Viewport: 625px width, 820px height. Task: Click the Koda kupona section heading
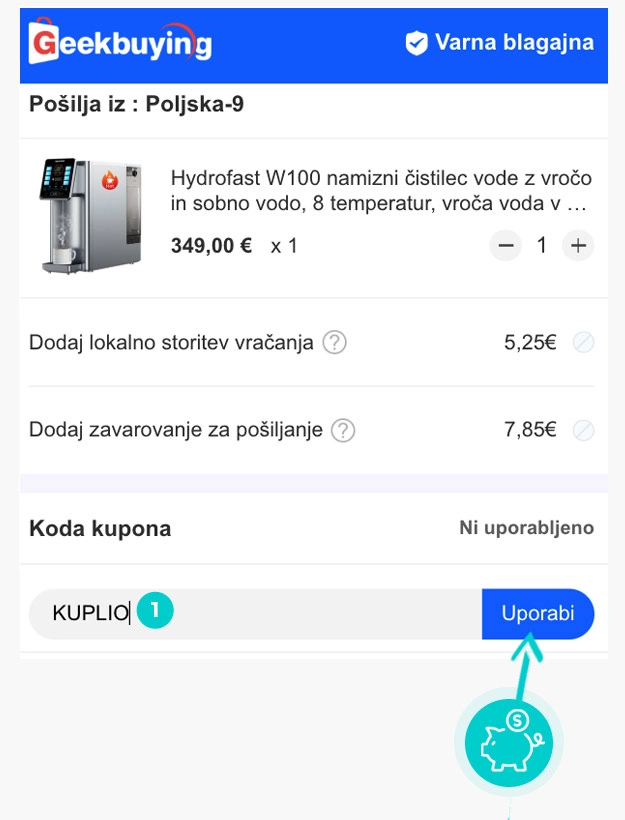coord(100,528)
